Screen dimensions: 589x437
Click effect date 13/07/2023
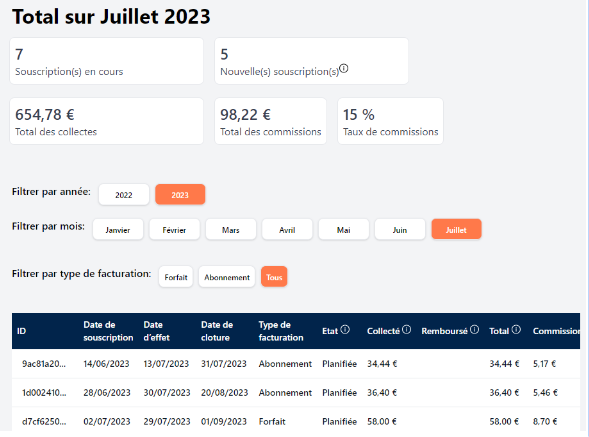tap(166, 364)
